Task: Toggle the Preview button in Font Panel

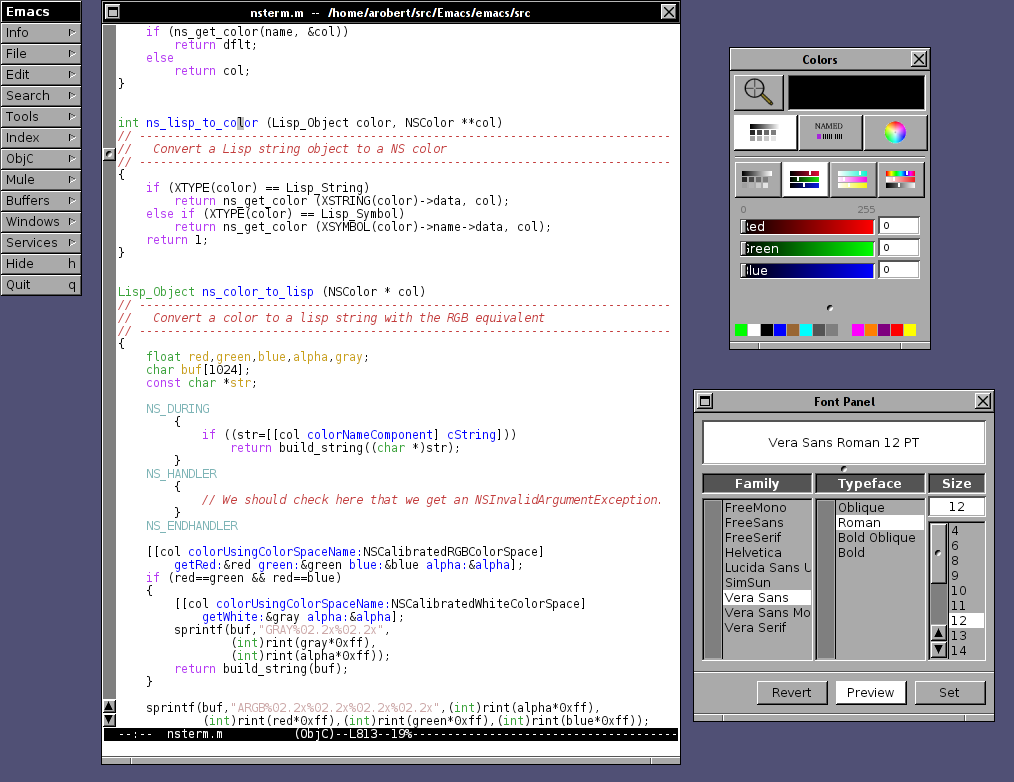Action: pos(870,692)
